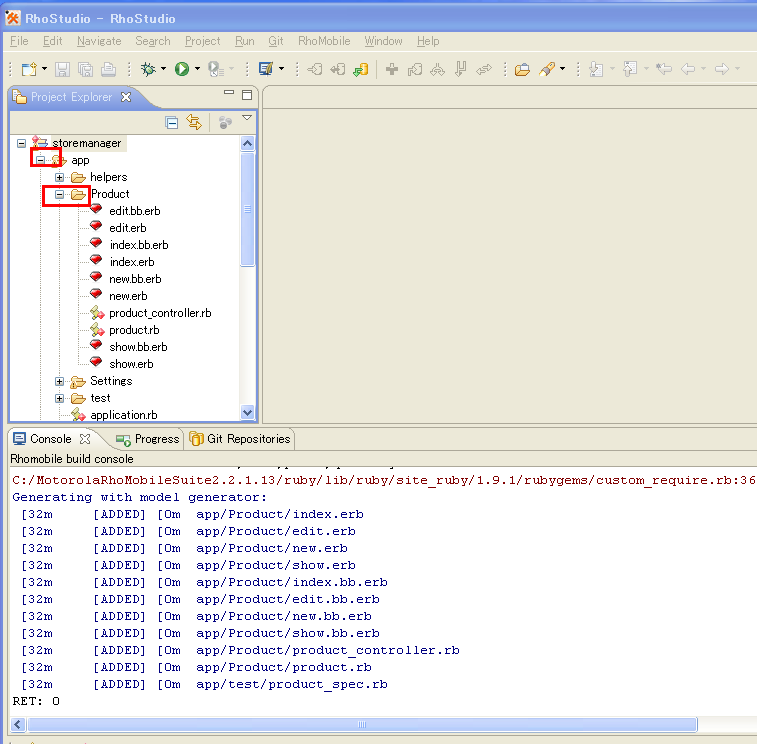Click the Save All toolbar icon
Viewport: 757px width, 744px height.
pos(85,70)
